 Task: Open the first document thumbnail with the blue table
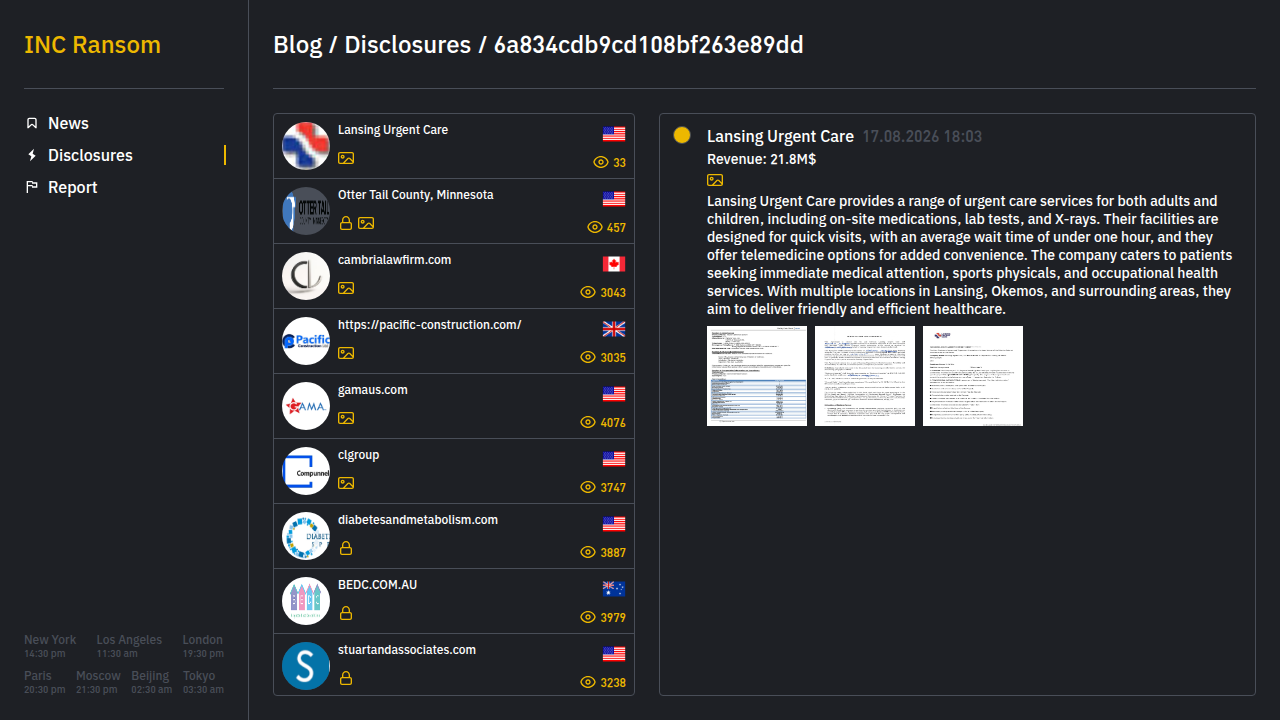[757, 376]
